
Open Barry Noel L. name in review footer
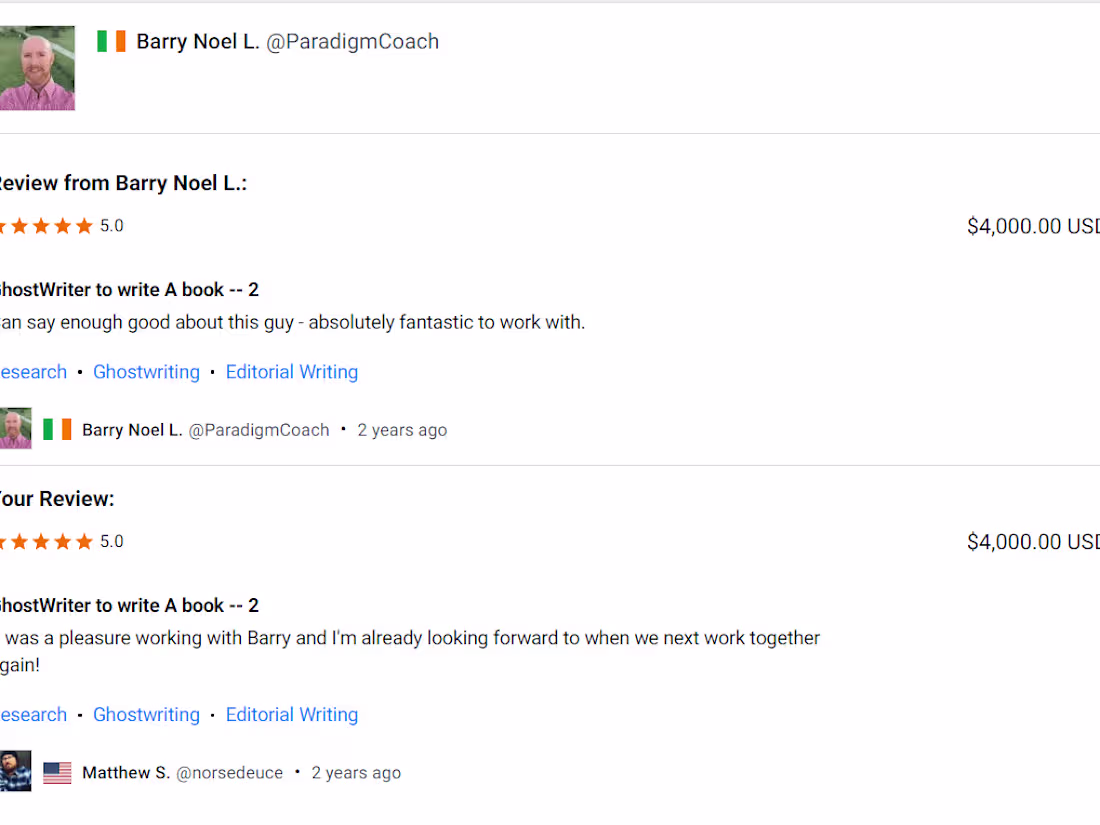(x=132, y=430)
